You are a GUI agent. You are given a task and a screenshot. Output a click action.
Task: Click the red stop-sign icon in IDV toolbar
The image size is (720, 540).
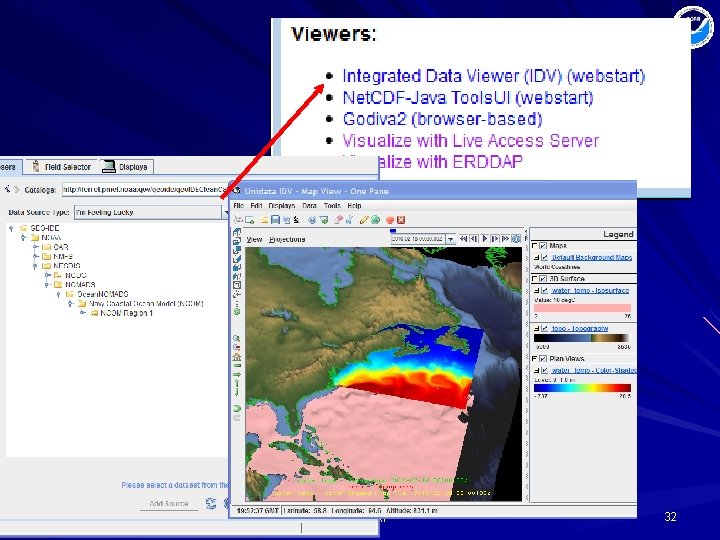pyautogui.click(x=390, y=220)
